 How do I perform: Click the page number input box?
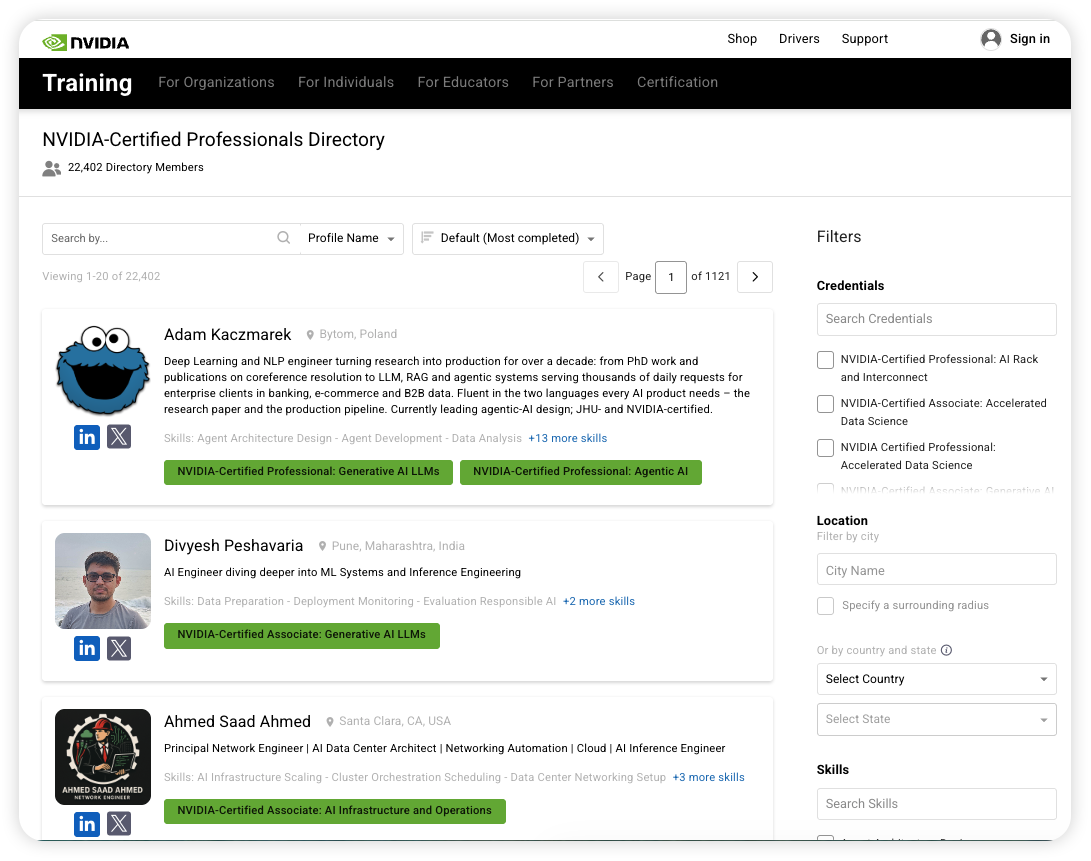click(x=671, y=277)
